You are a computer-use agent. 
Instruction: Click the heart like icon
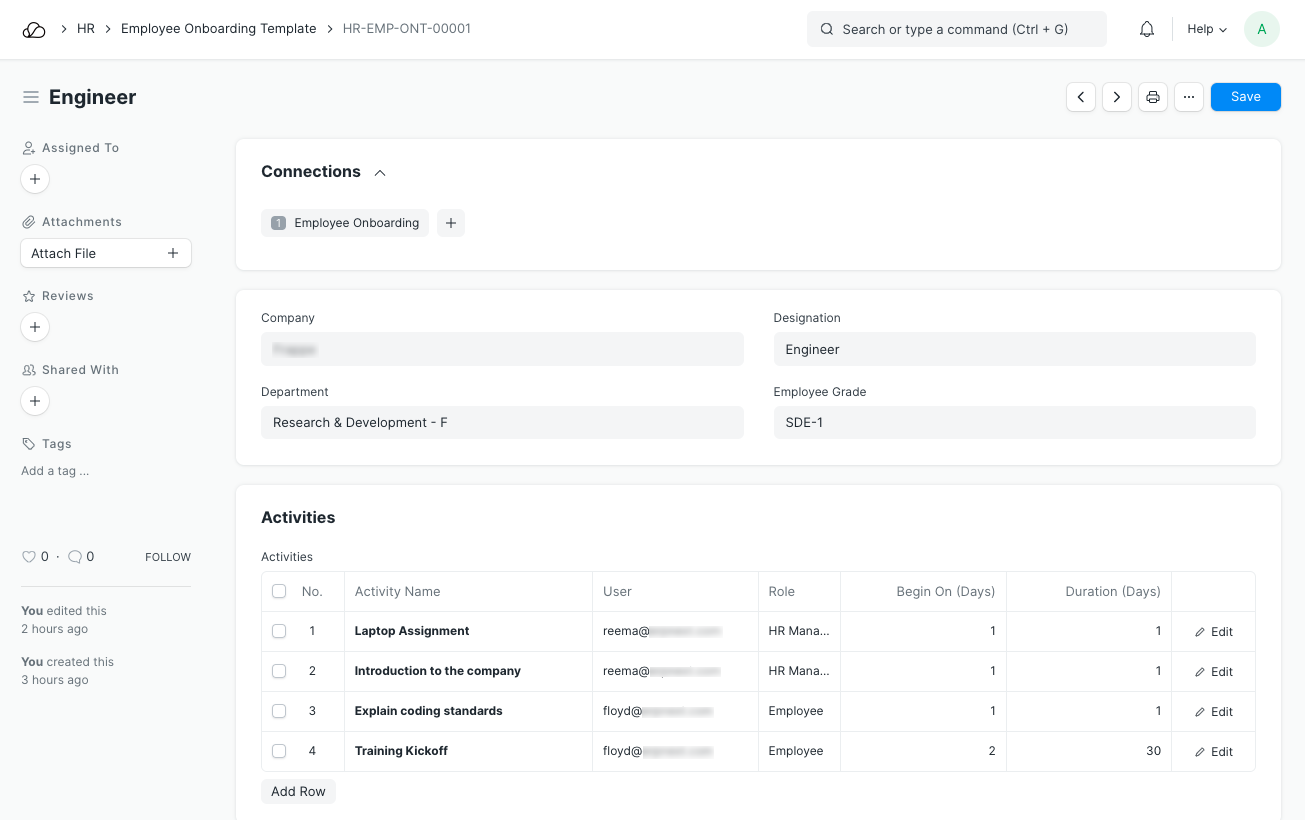29,557
